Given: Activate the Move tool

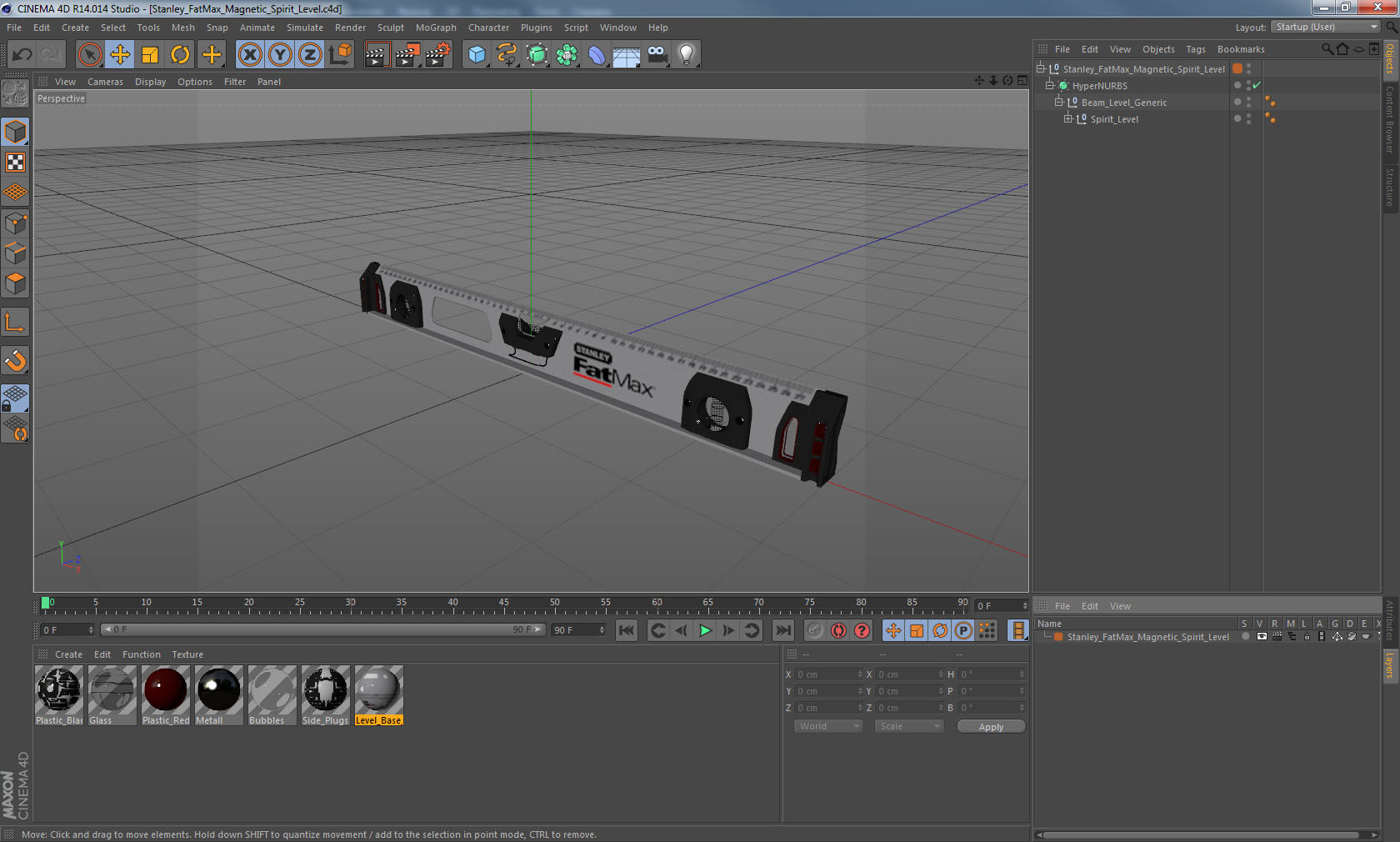Looking at the screenshot, I should (x=120, y=55).
